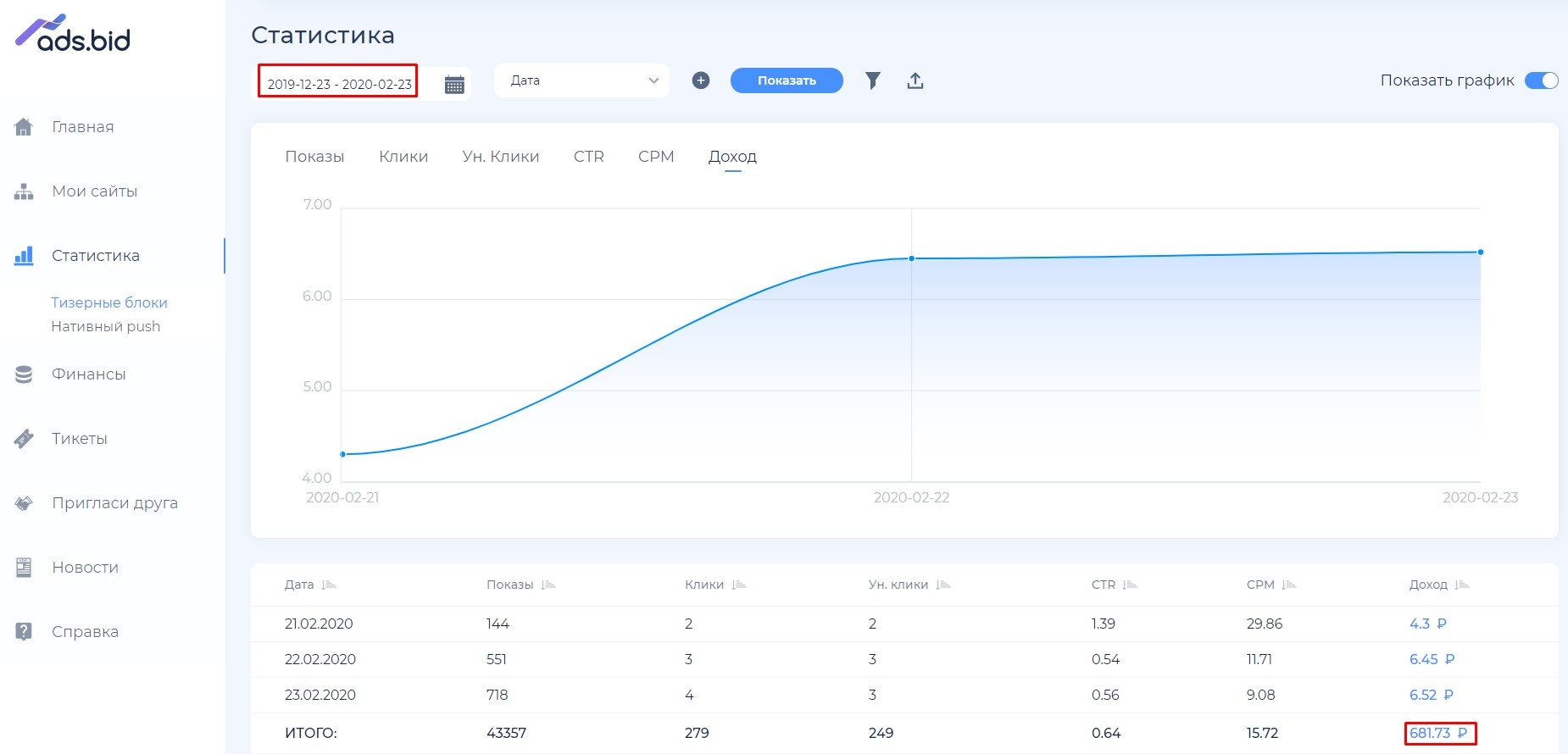
Task: Click the Главная home icon
Action: tap(24, 127)
